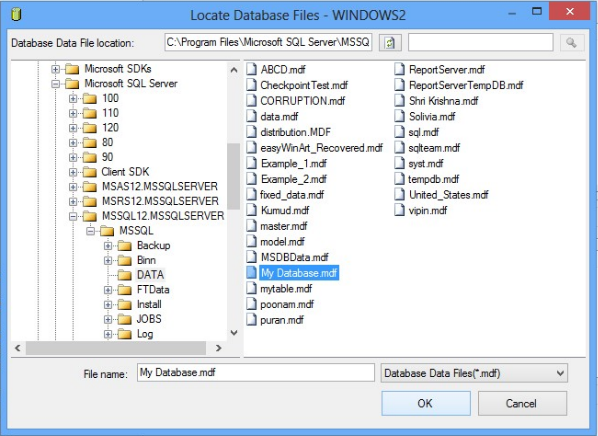Select the United_States.mdf file

[x=448, y=195]
